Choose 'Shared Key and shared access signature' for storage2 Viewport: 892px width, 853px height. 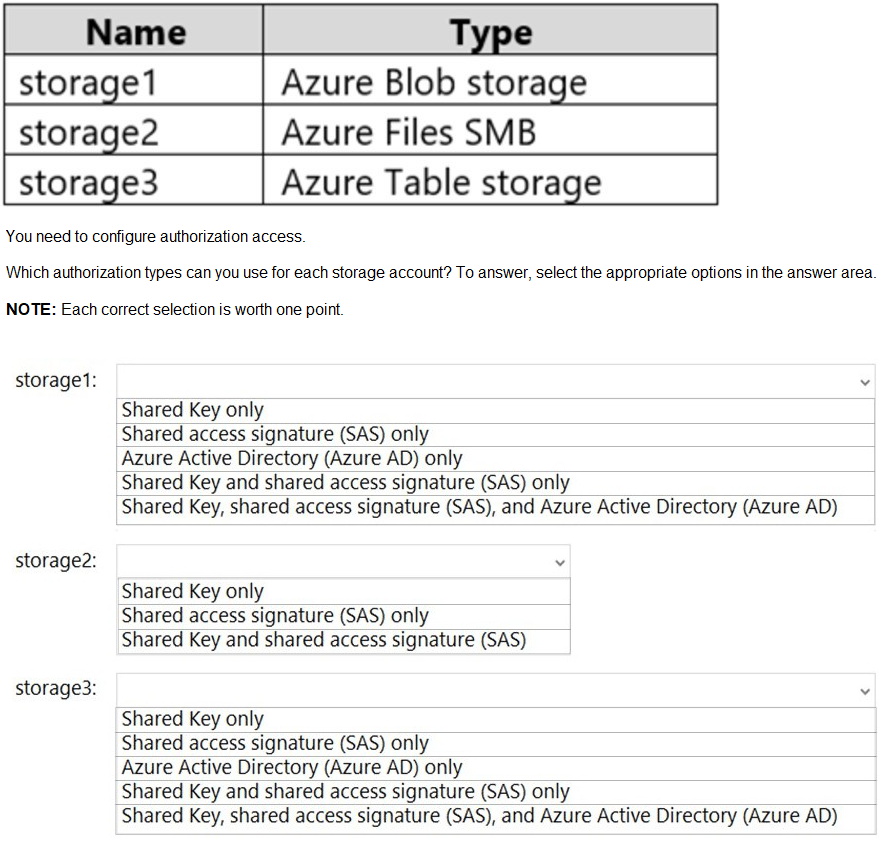coord(324,639)
